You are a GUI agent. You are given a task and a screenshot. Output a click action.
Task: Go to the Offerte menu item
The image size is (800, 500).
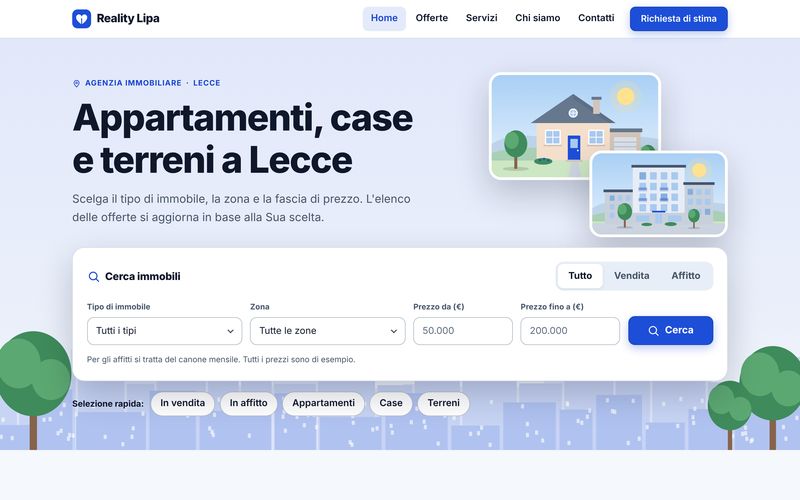click(x=432, y=18)
